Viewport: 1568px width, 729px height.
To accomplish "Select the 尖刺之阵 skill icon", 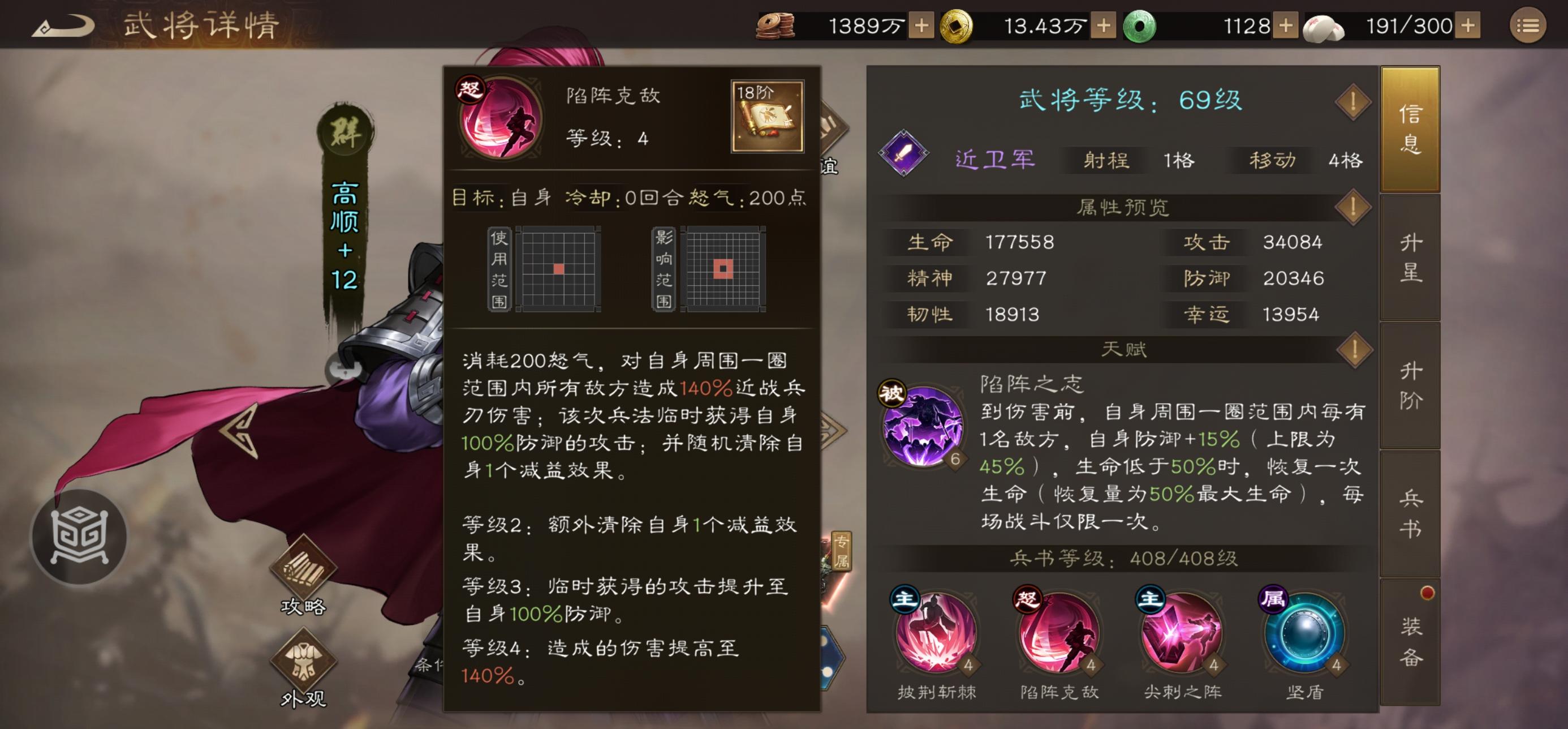I will click(x=1182, y=632).
